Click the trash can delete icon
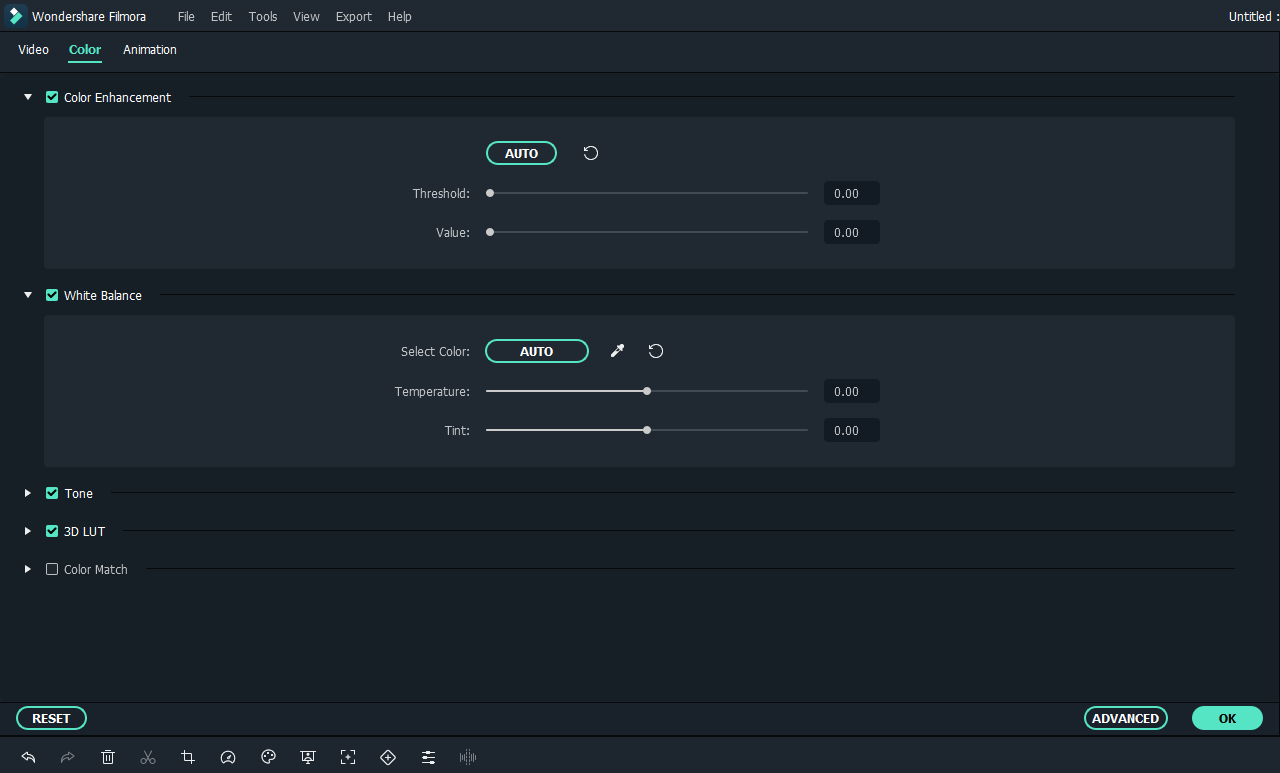 click(108, 757)
